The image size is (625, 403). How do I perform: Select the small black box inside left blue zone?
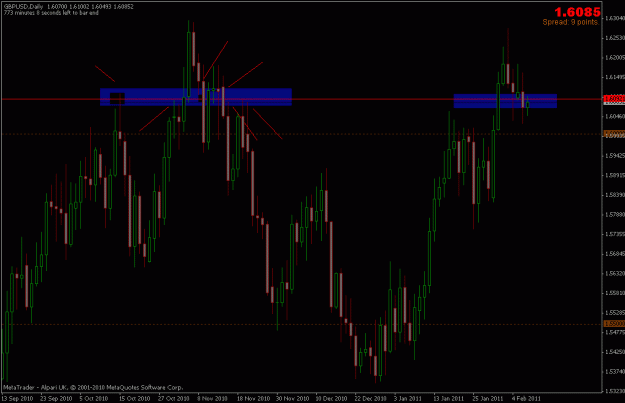click(x=117, y=98)
